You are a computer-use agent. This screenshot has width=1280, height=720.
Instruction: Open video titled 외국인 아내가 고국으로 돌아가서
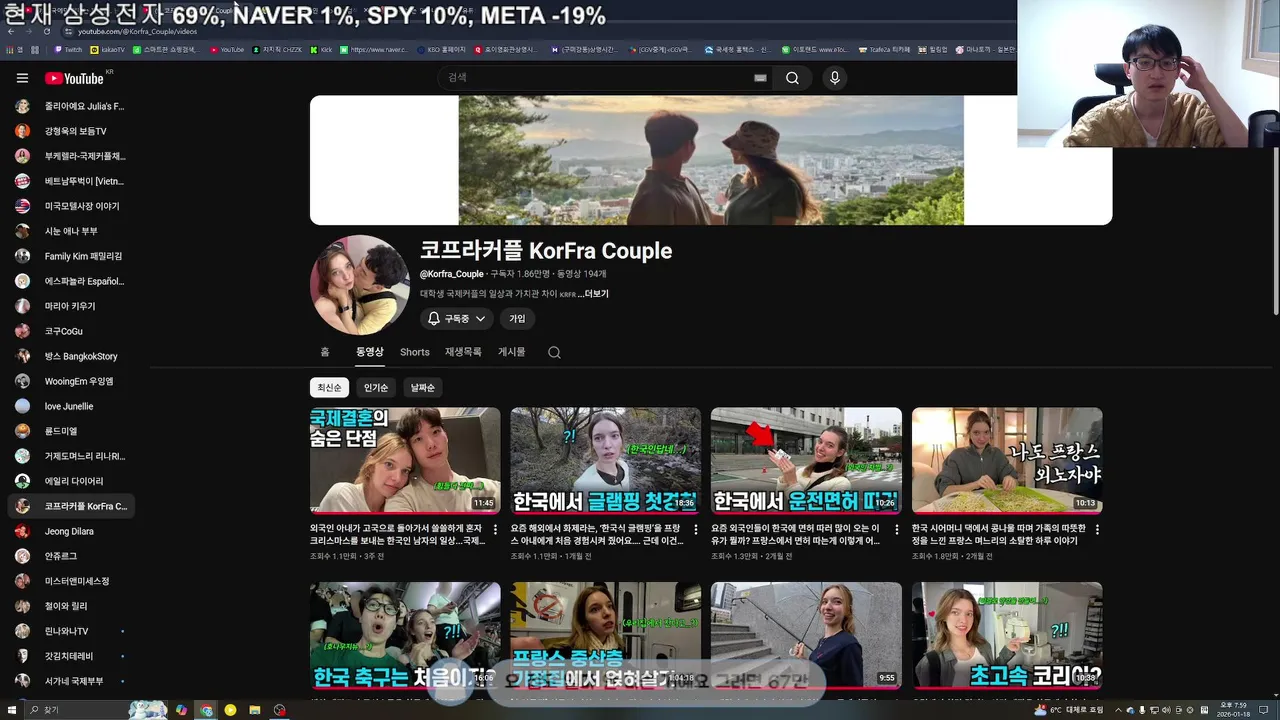pyautogui.click(x=398, y=534)
